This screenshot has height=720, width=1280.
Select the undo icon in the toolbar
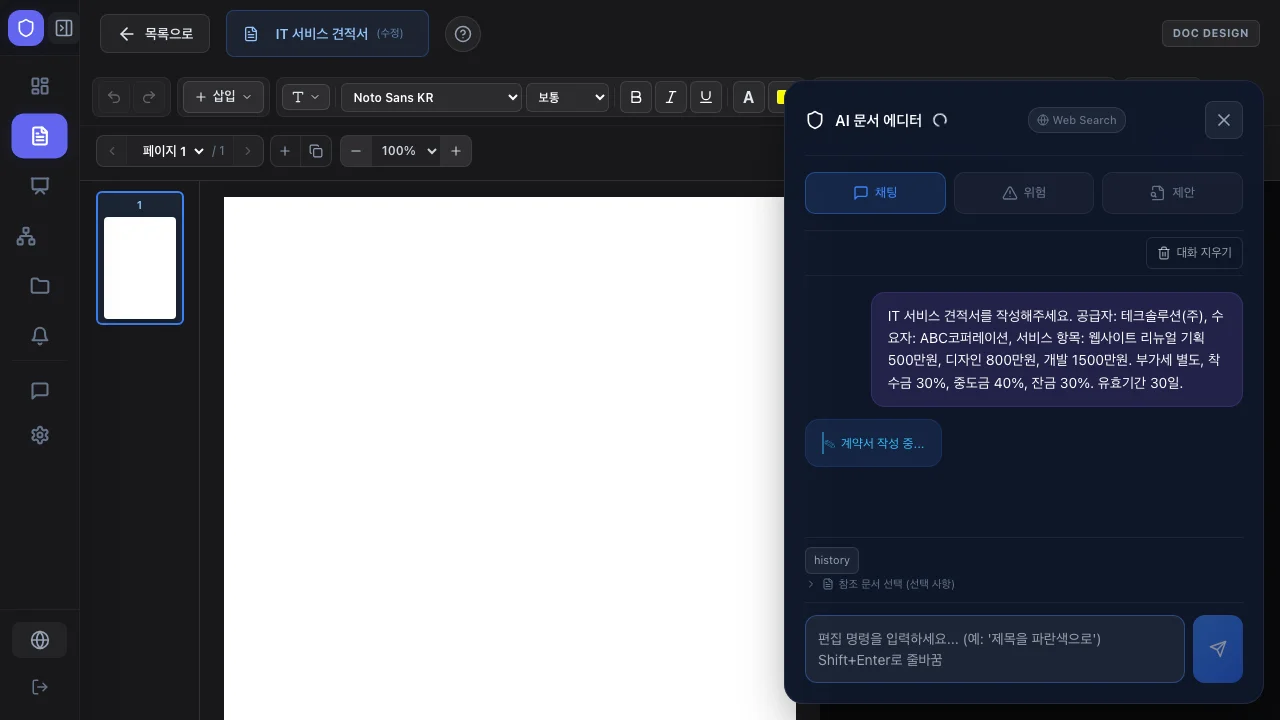(x=113, y=97)
